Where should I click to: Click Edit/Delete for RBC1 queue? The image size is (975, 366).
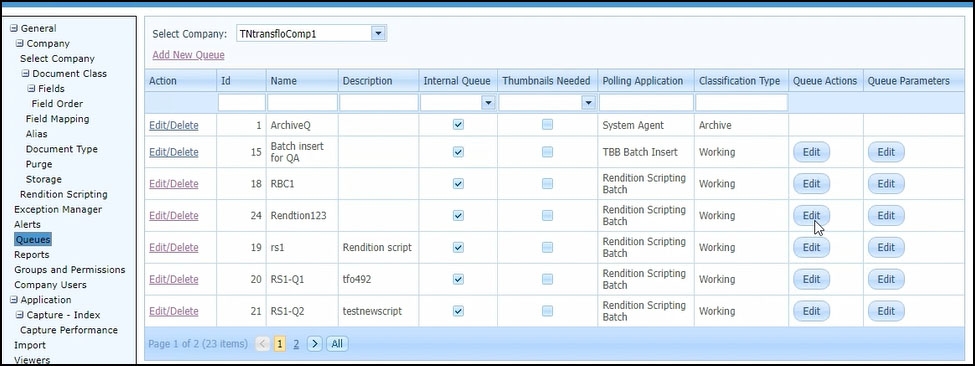tap(173, 184)
